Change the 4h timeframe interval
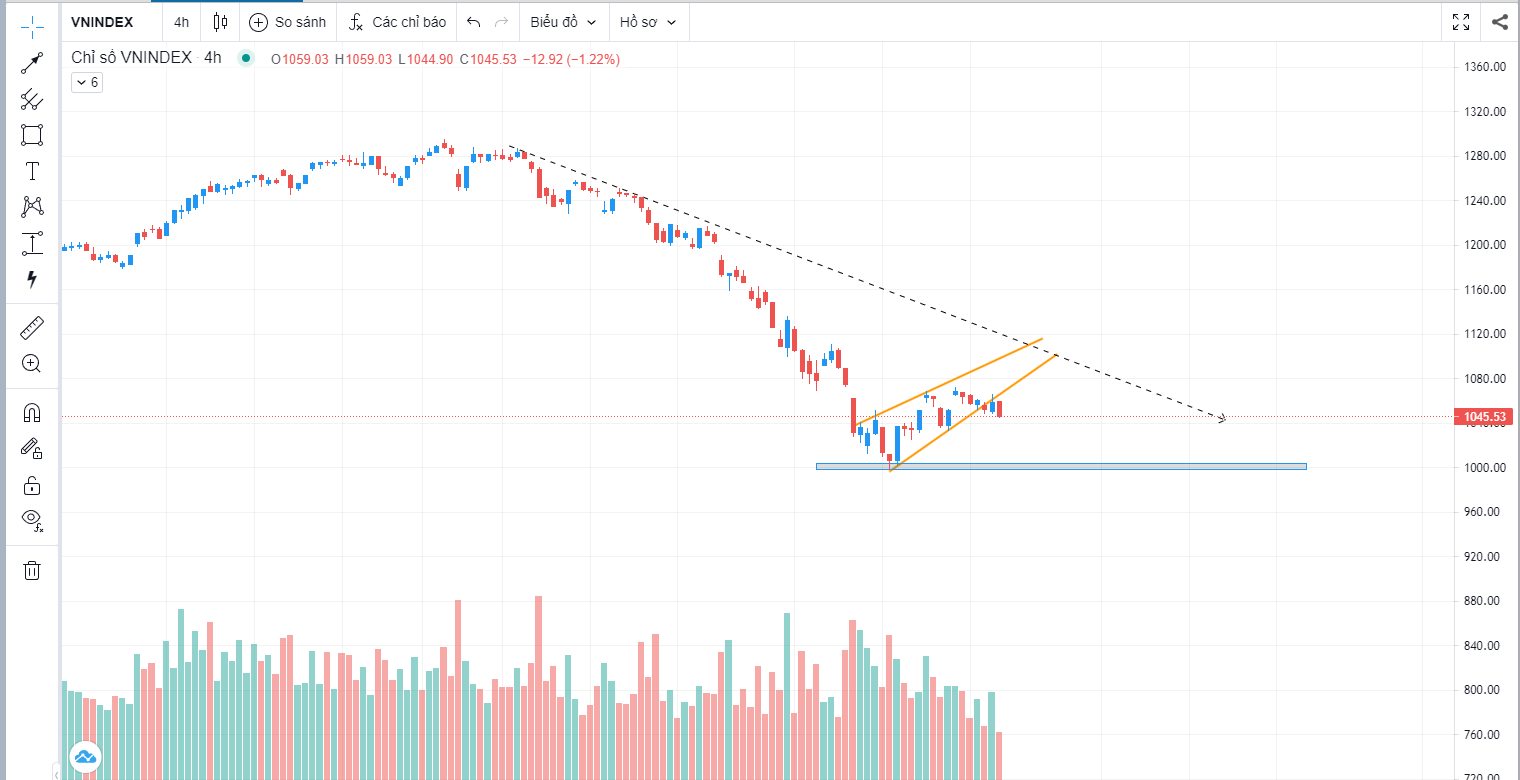 (x=181, y=21)
